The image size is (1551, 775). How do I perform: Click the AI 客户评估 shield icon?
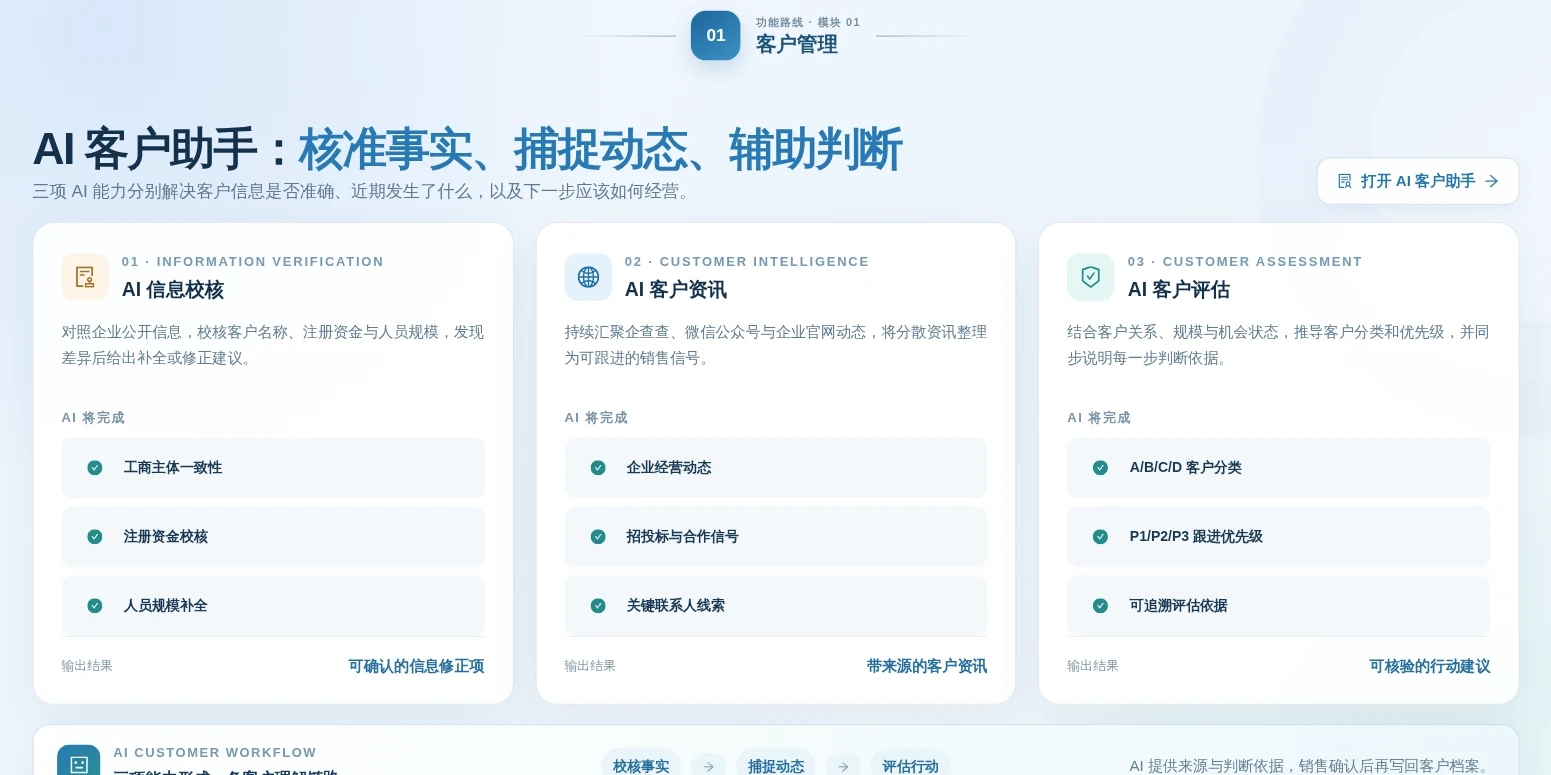point(1091,277)
